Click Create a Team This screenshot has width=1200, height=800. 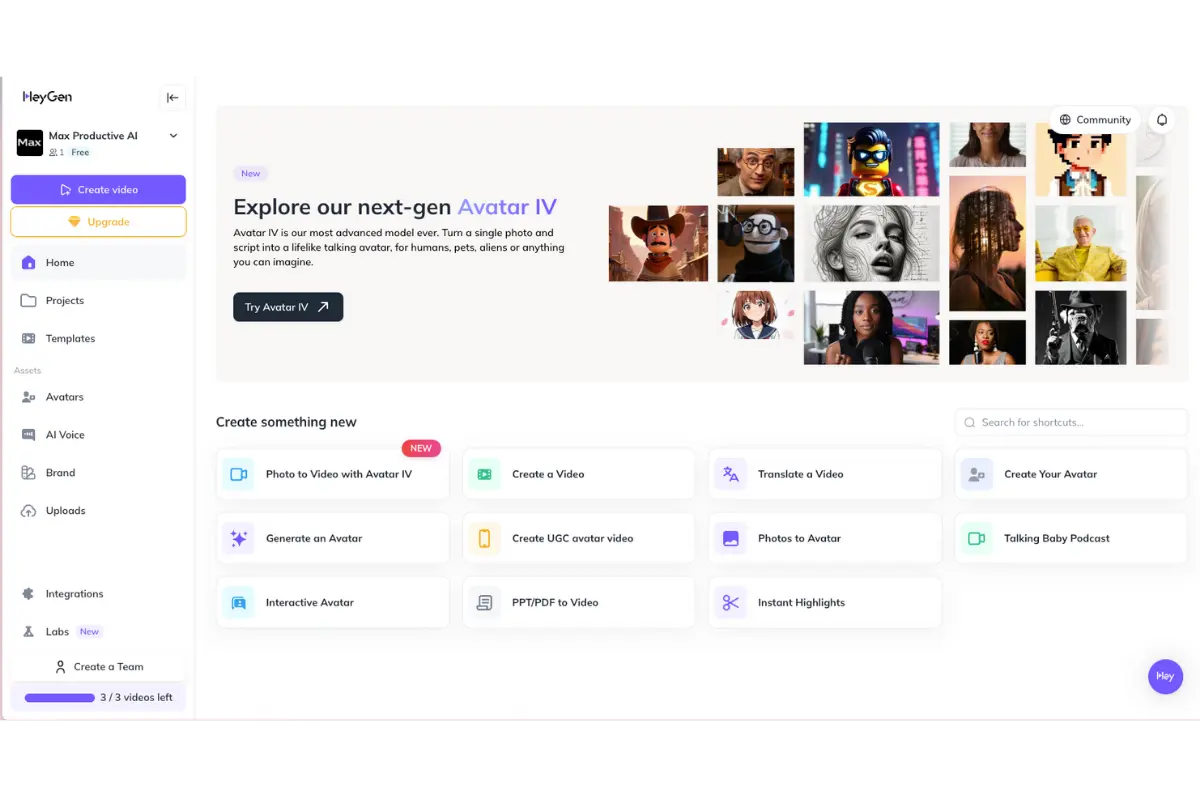[98, 667]
